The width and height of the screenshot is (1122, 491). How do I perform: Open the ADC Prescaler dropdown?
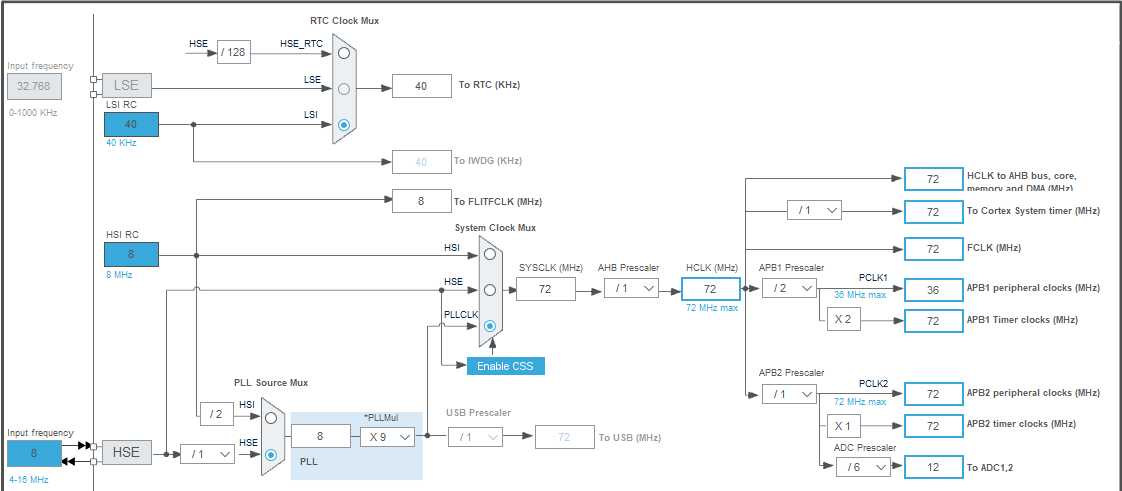click(x=864, y=467)
